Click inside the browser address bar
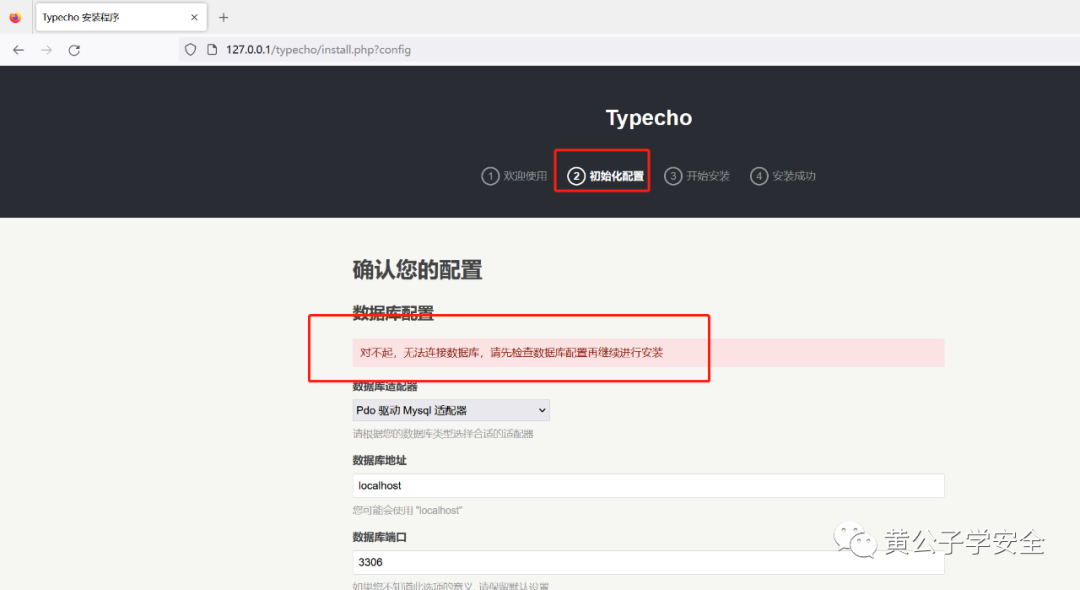Screen dimensions: 1080x590 [500, 48]
